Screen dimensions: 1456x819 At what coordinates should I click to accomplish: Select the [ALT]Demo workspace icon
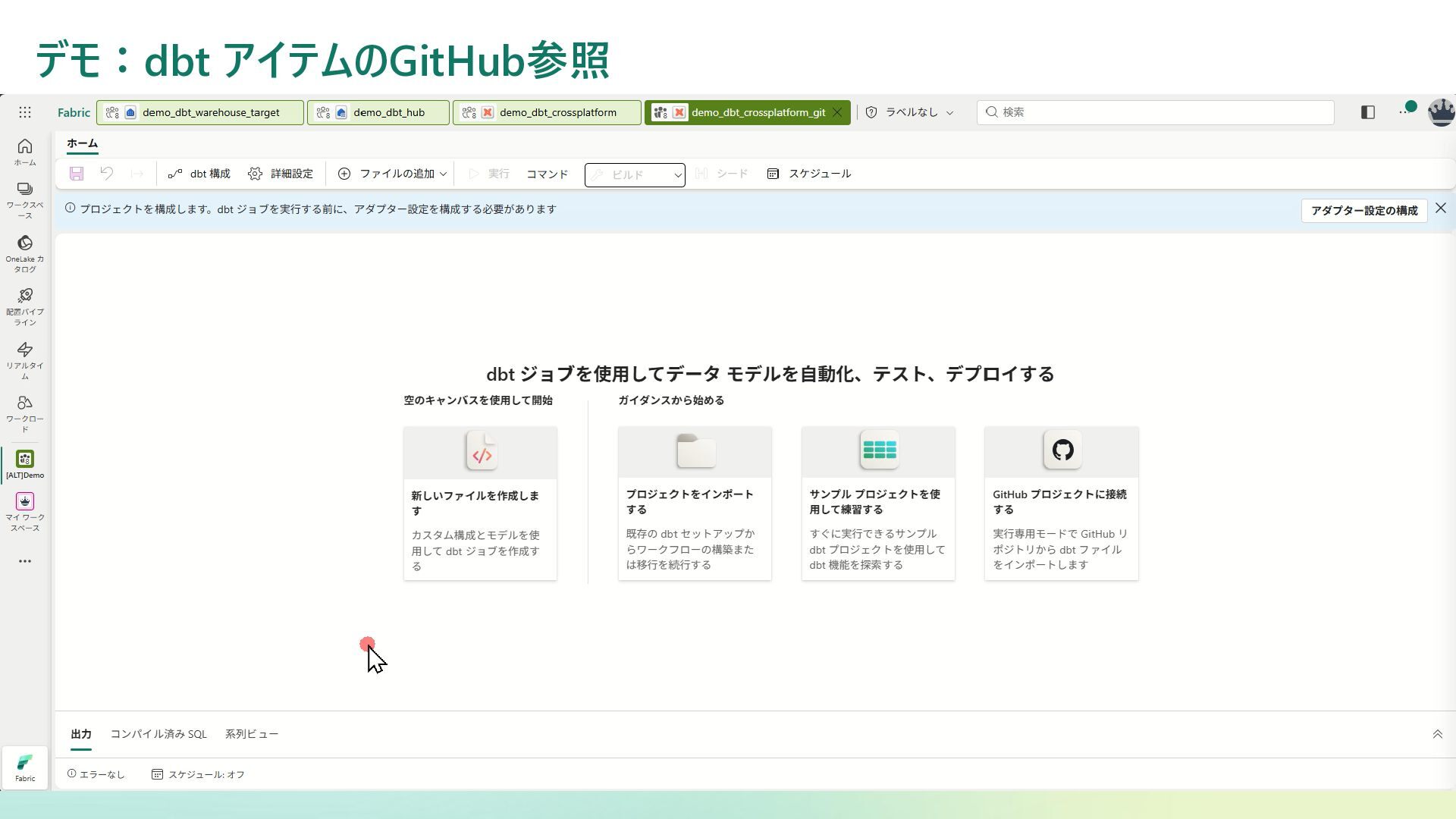coord(25,464)
